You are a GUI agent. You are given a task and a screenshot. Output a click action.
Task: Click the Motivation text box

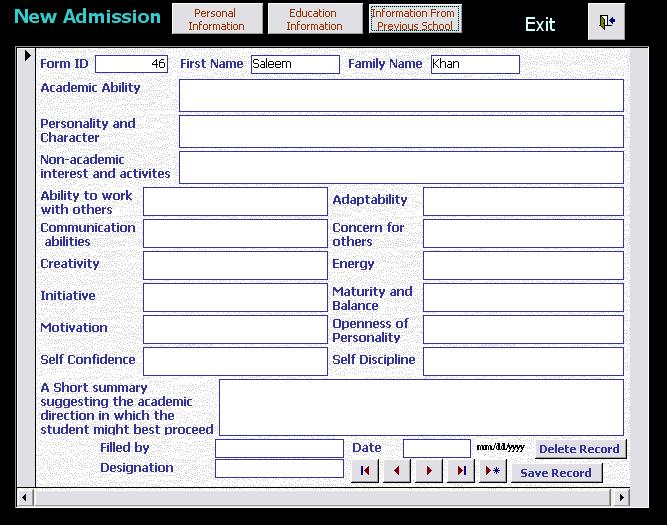(x=235, y=329)
